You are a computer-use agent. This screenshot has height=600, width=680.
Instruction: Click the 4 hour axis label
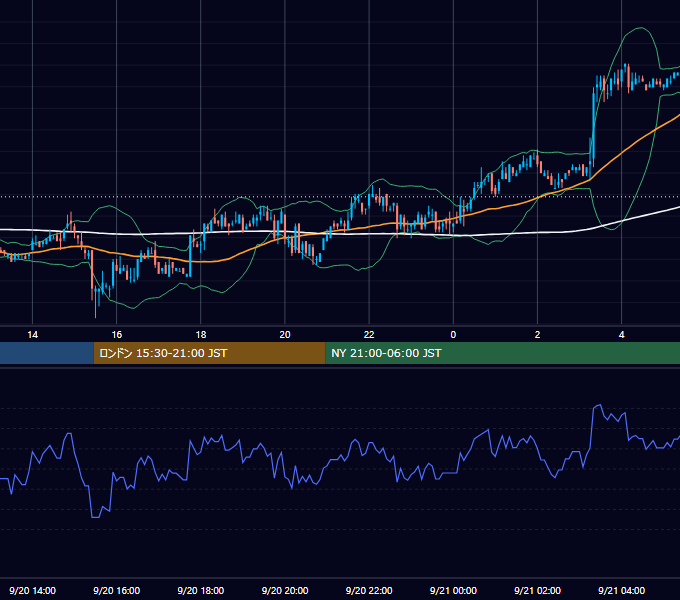pyautogui.click(x=621, y=335)
